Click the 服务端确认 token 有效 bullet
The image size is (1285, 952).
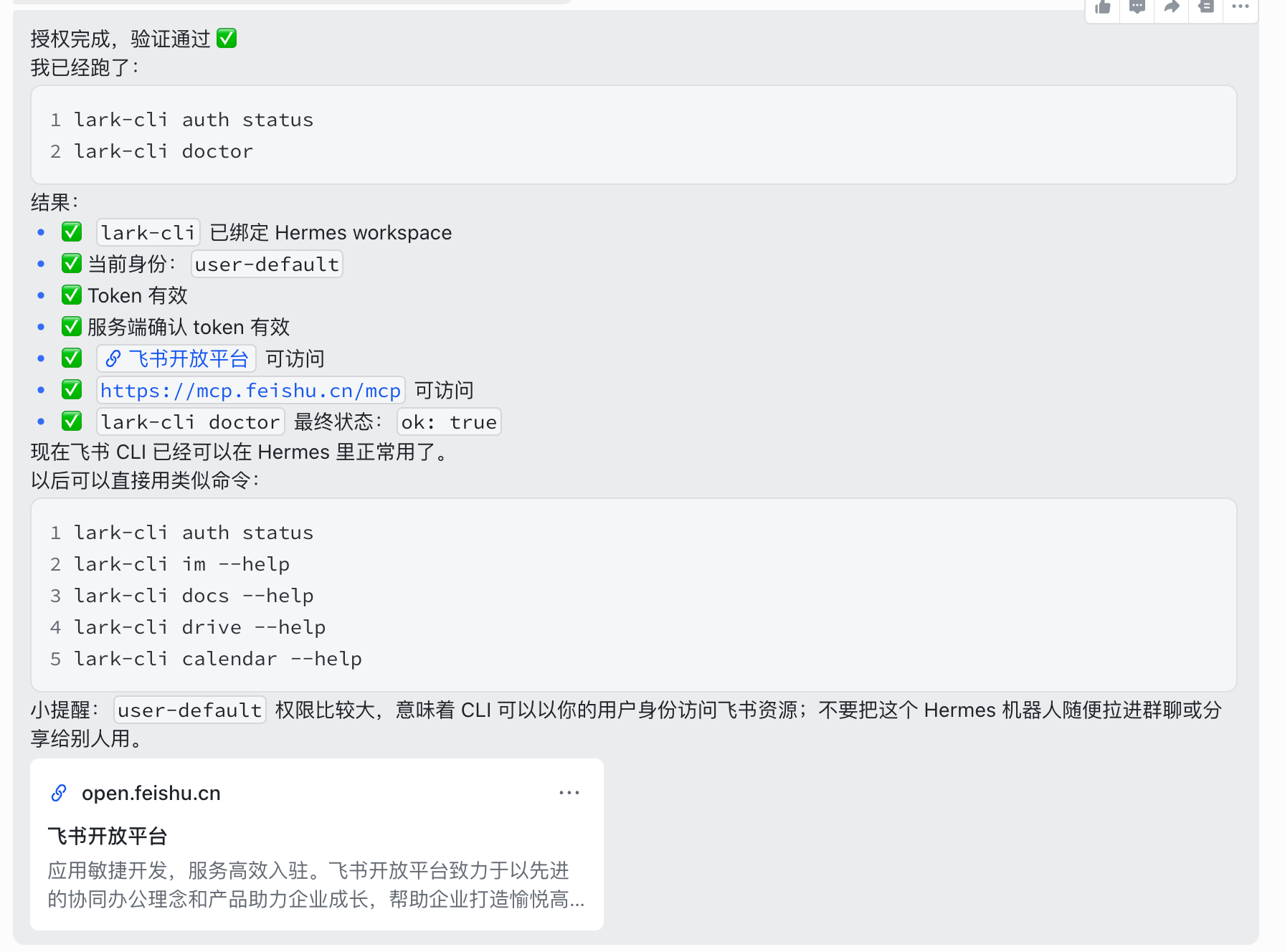189,327
